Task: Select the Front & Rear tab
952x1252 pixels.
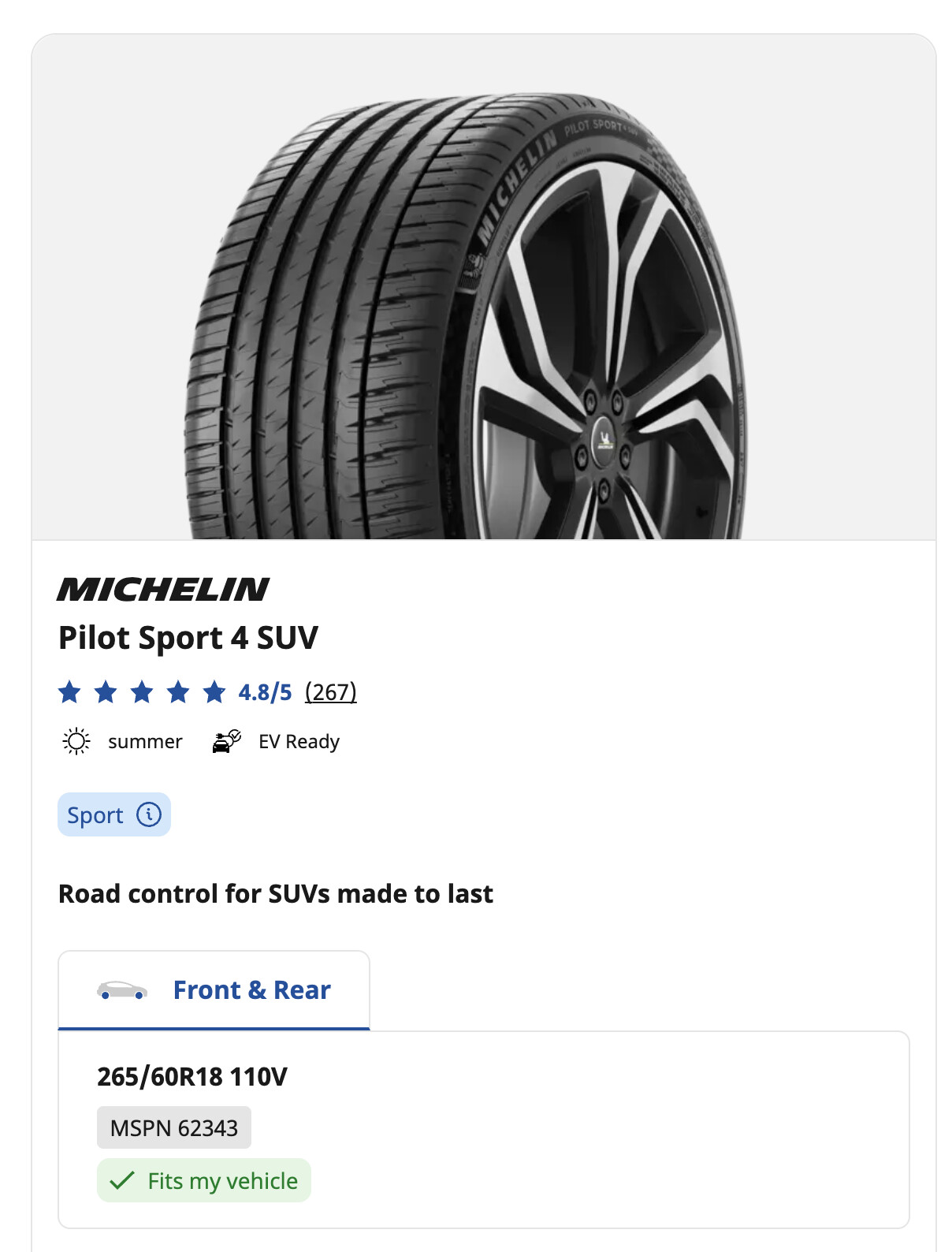Action: coord(214,990)
